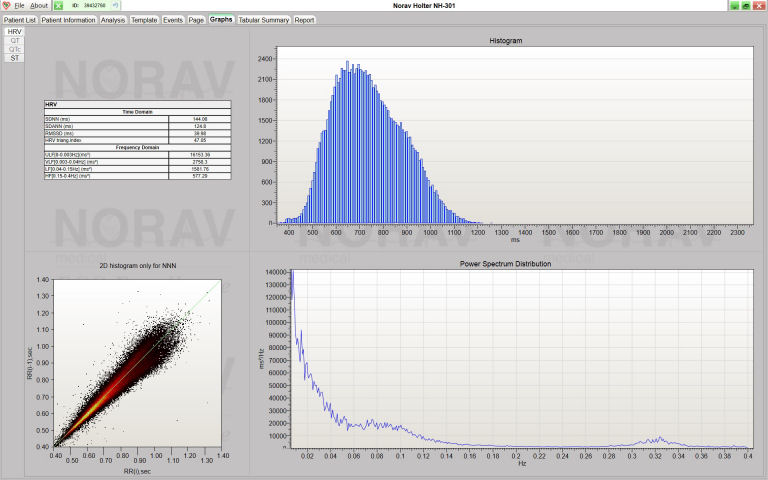
Task: Switch to the Tabular Summary tab
Action: point(262,19)
